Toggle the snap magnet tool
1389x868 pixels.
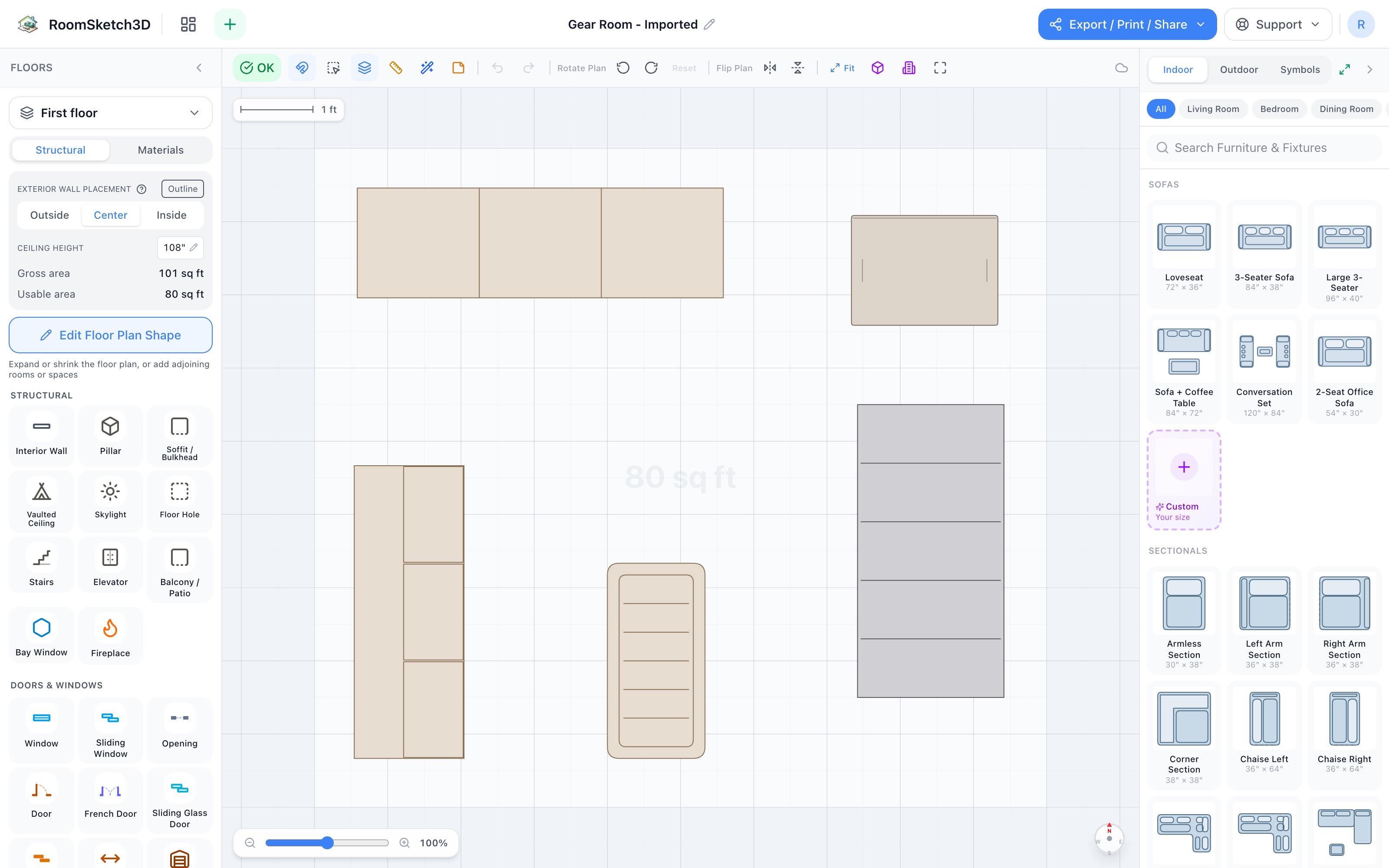click(x=302, y=68)
